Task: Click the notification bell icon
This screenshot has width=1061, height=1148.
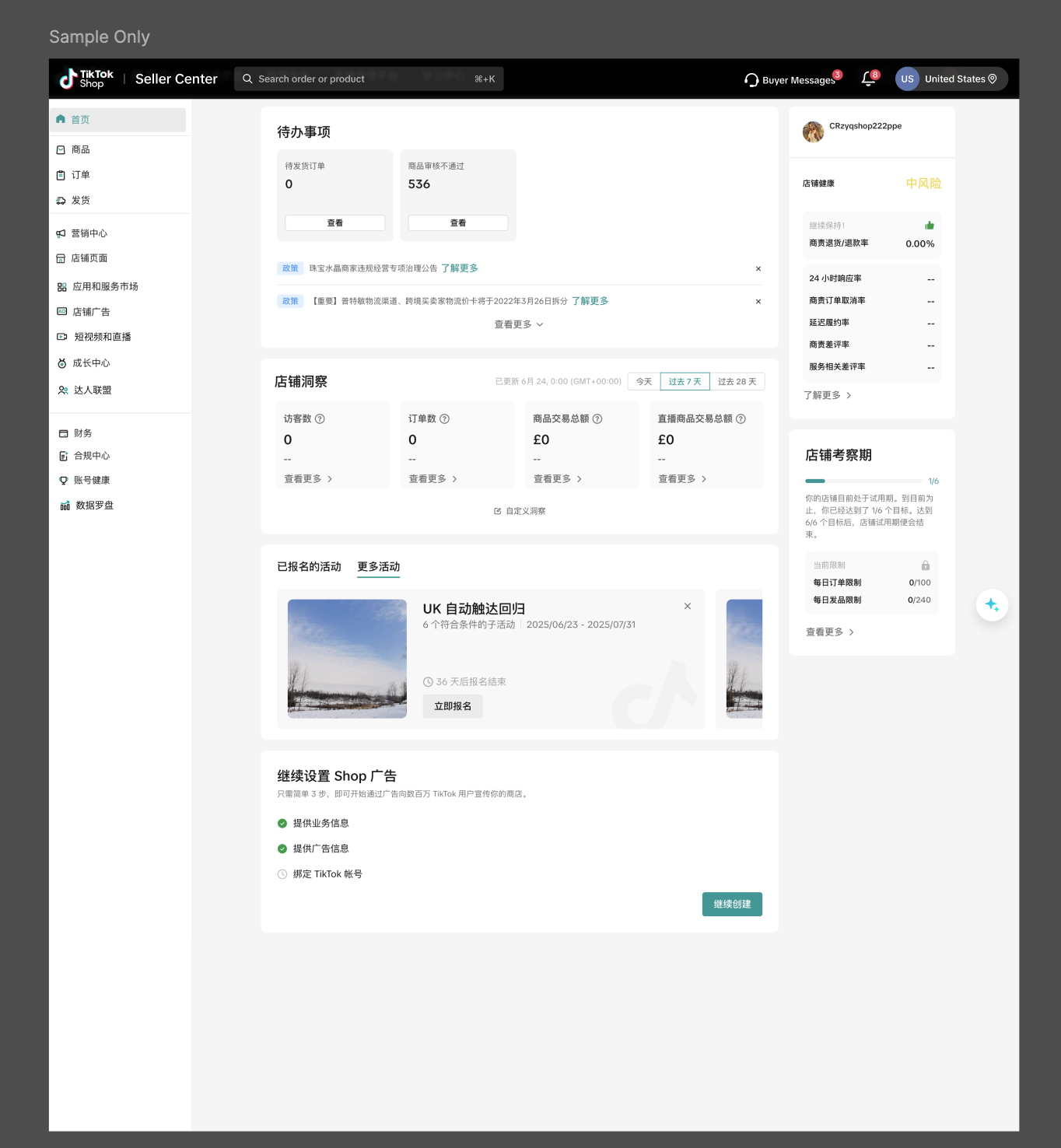Action: coord(868,79)
